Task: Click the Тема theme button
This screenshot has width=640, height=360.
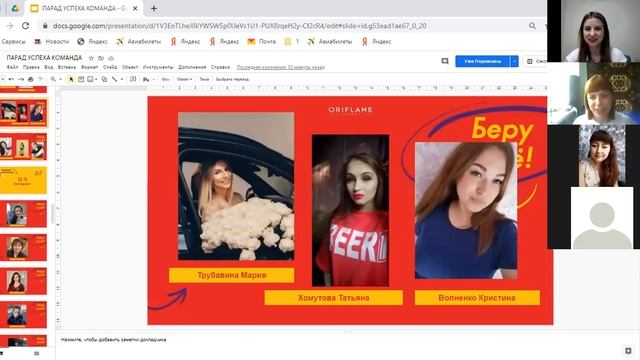Action: (204, 79)
